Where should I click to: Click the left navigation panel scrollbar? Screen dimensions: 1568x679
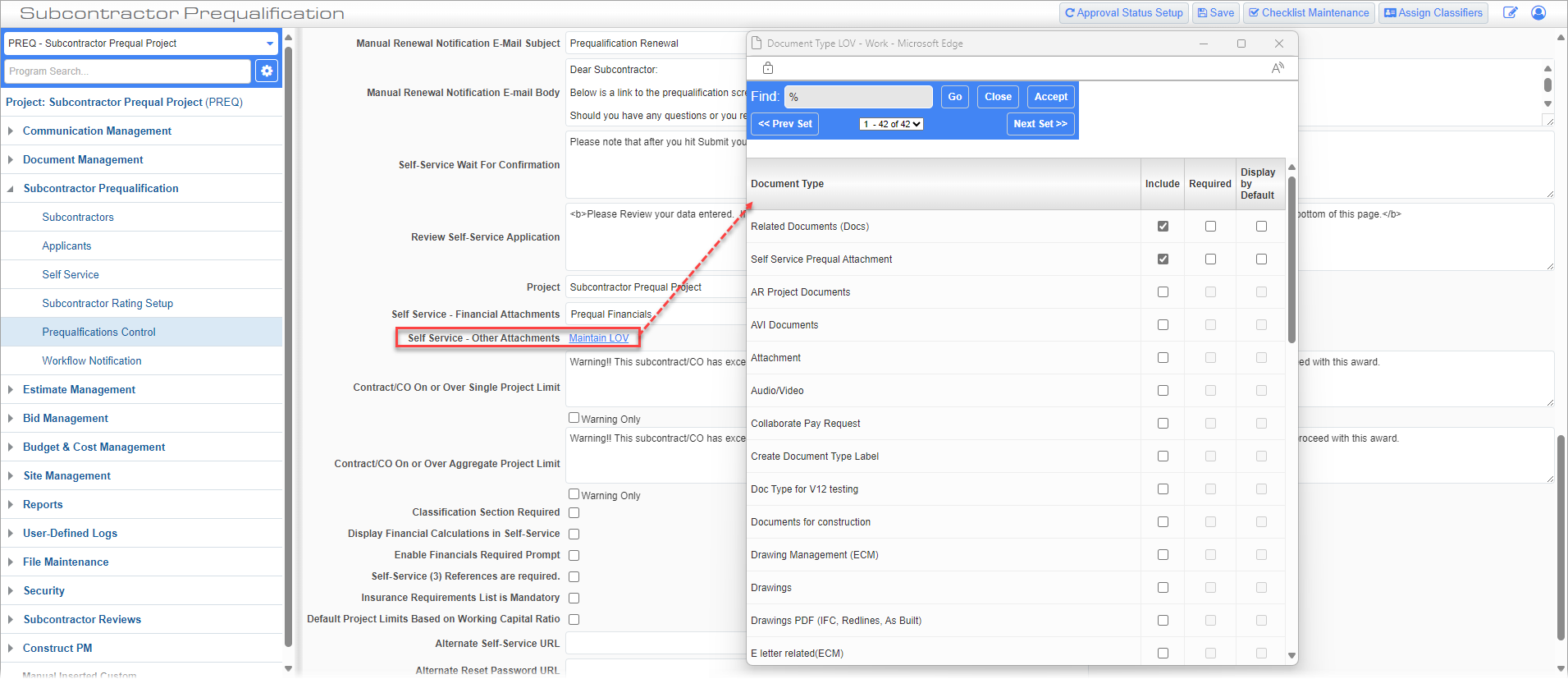(x=288, y=345)
